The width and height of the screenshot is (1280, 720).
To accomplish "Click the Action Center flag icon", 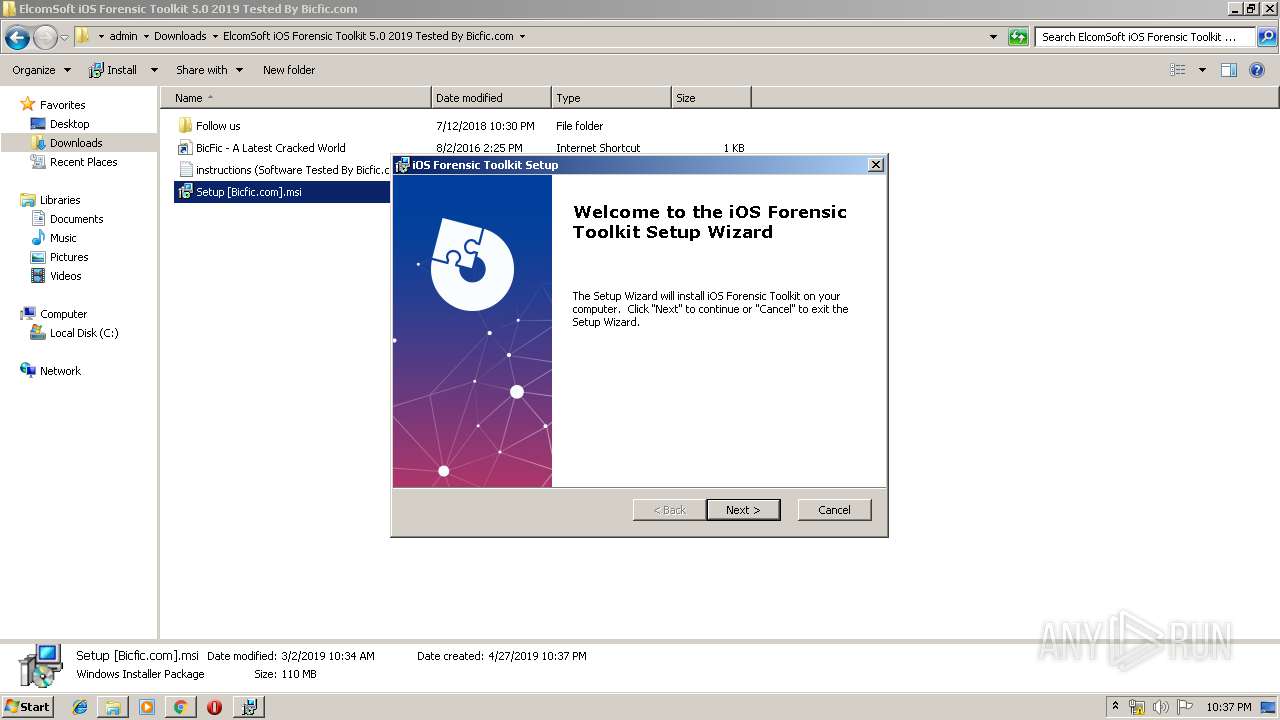I will [x=1184, y=707].
